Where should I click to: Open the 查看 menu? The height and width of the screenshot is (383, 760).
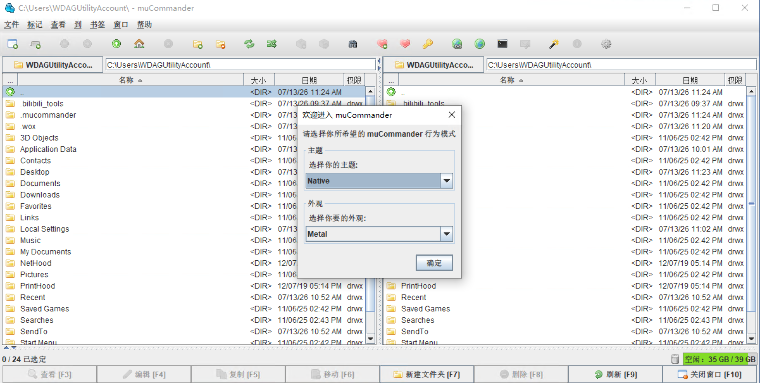(x=58, y=24)
